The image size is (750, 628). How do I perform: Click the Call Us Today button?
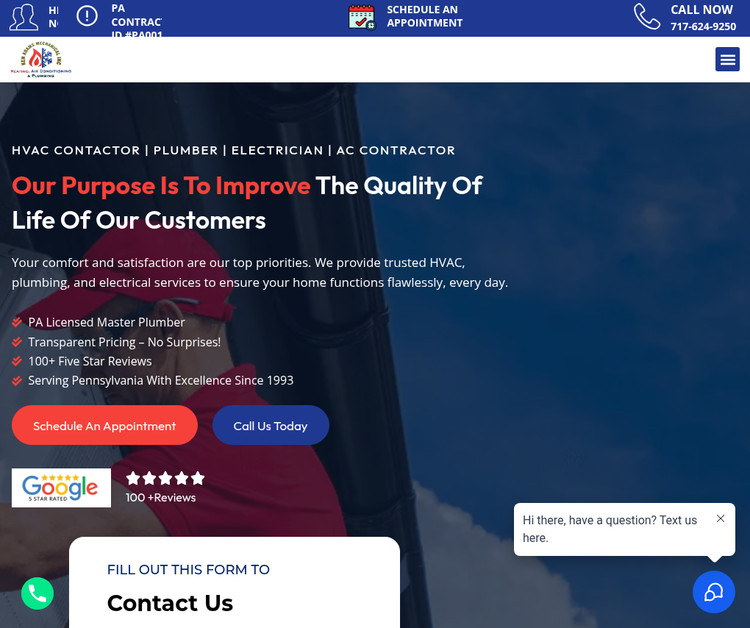click(x=271, y=425)
